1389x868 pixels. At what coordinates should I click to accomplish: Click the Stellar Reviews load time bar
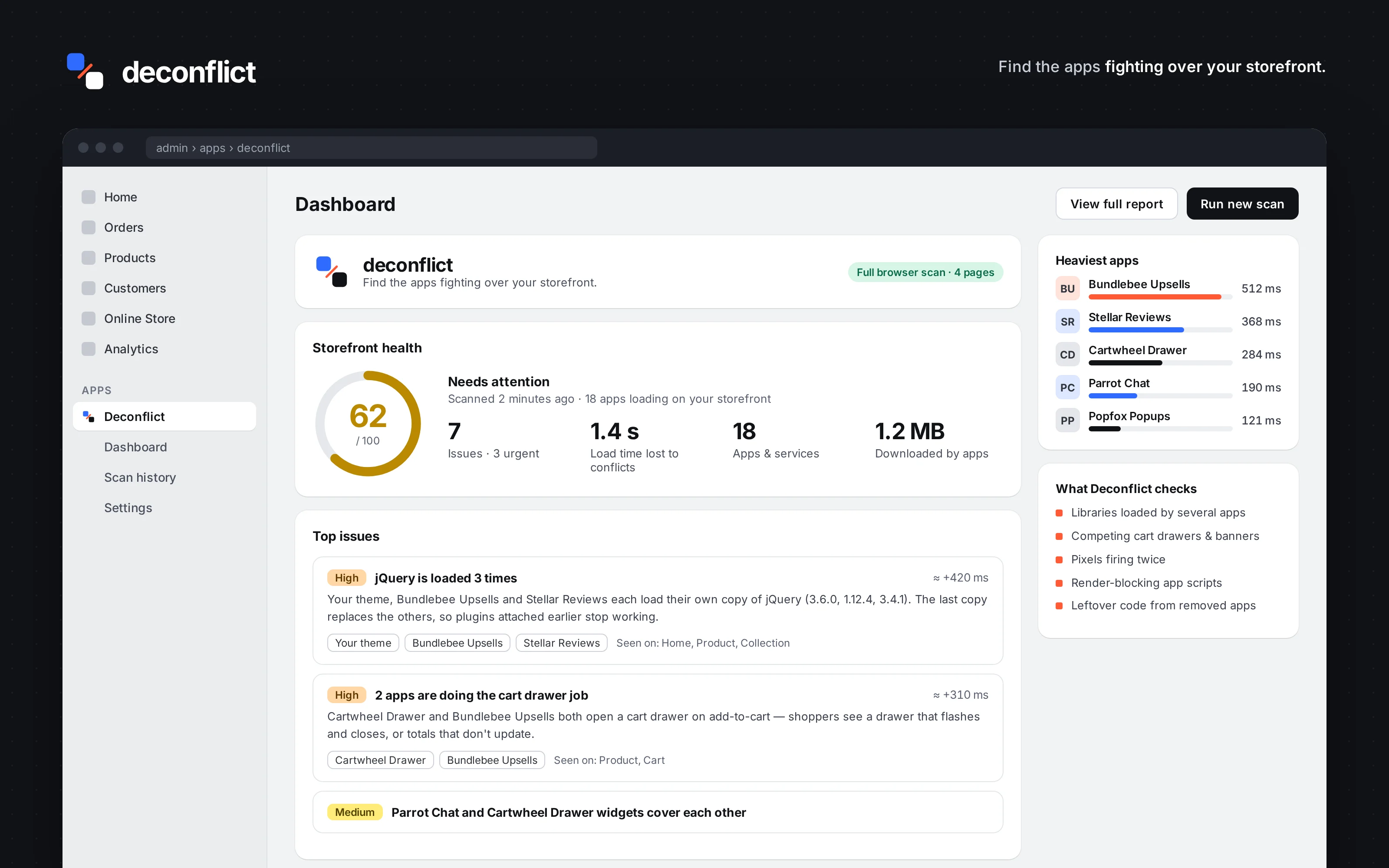(1160, 330)
